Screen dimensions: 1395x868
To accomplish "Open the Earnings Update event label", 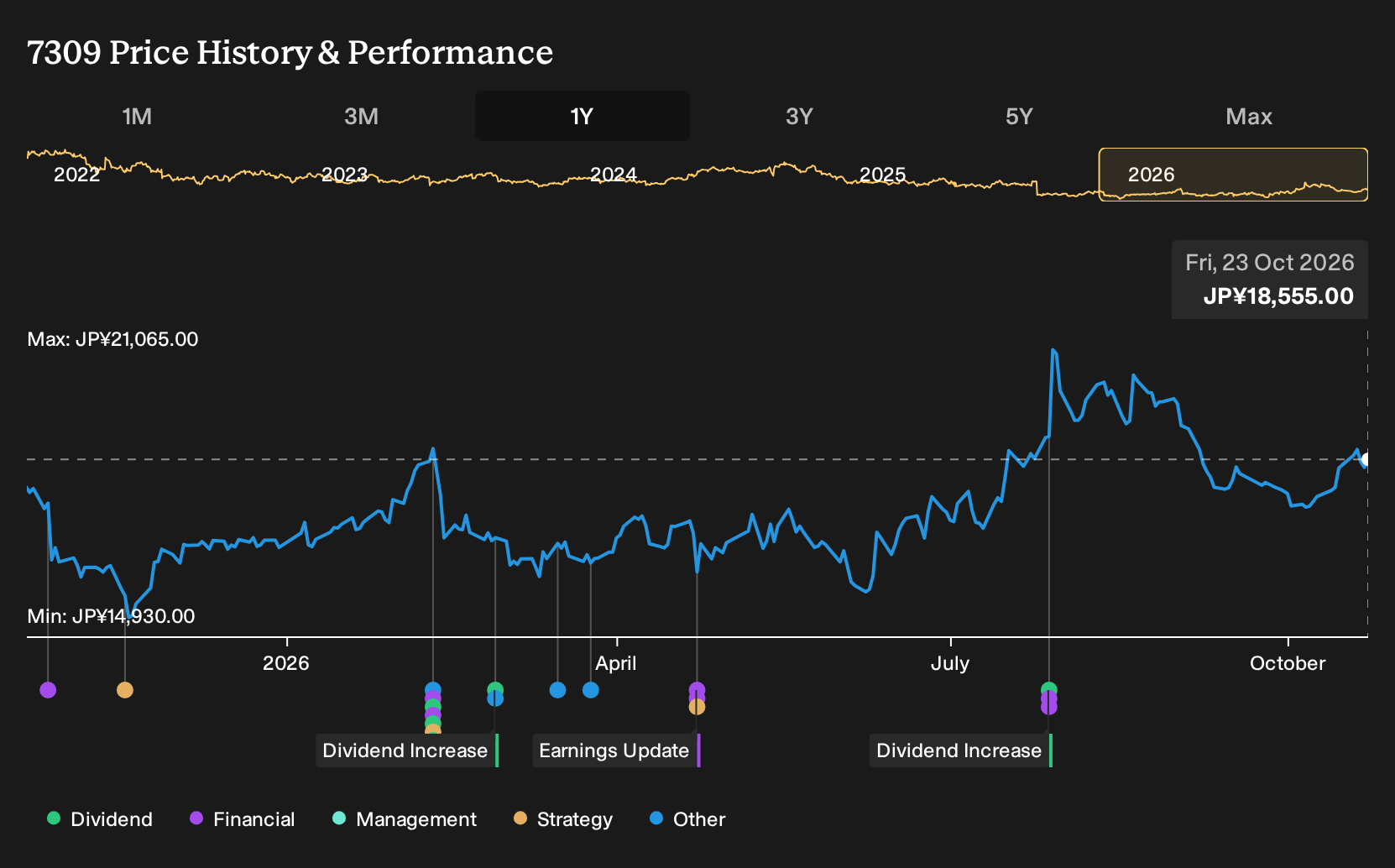I will (616, 750).
